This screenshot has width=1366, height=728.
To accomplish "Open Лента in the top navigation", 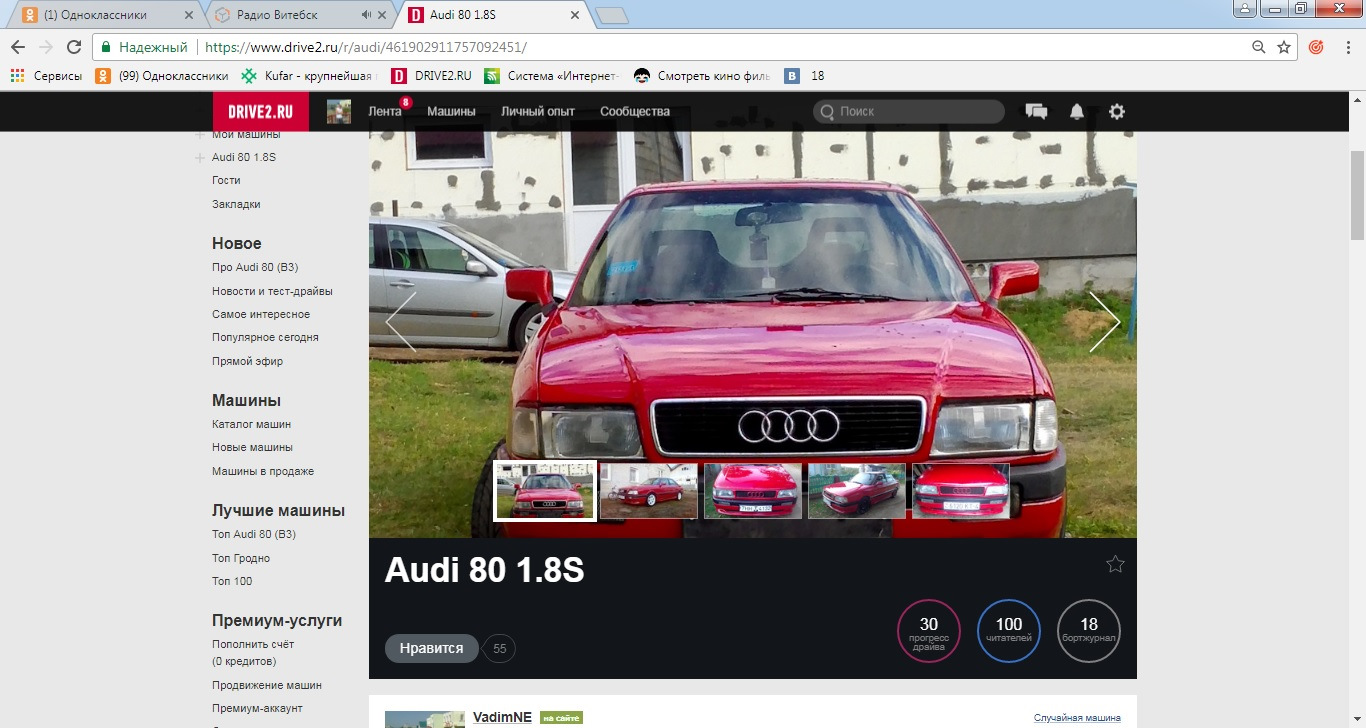I will click(x=385, y=111).
